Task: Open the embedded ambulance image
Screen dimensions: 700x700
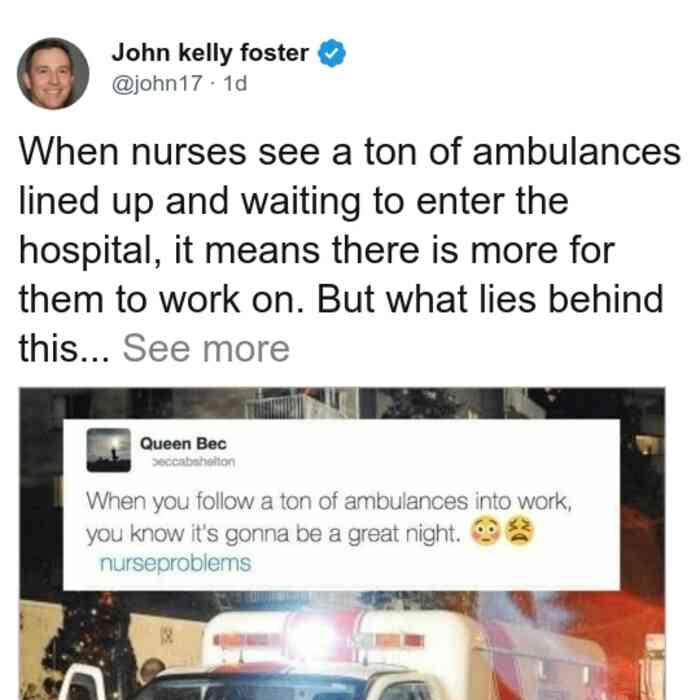Action: coord(342,543)
